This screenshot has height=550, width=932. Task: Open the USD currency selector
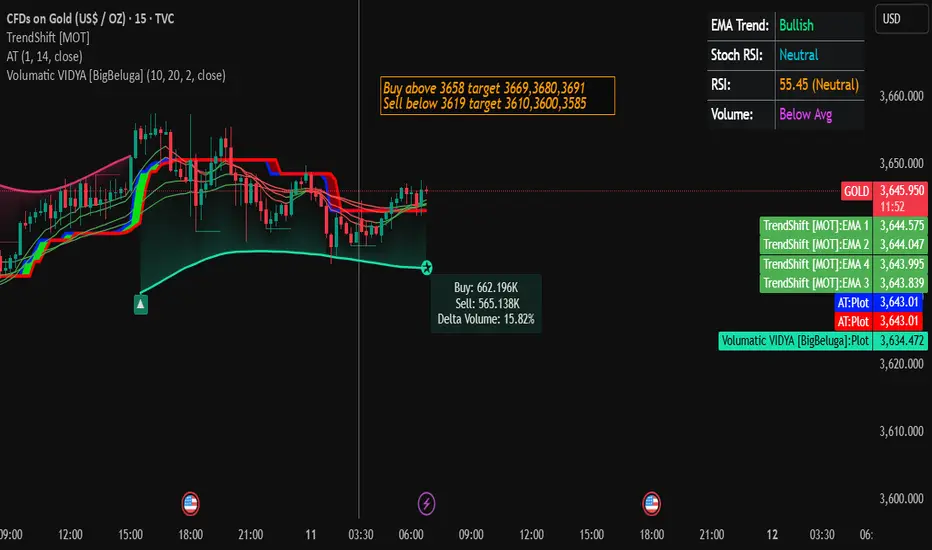pyautogui.click(x=900, y=18)
